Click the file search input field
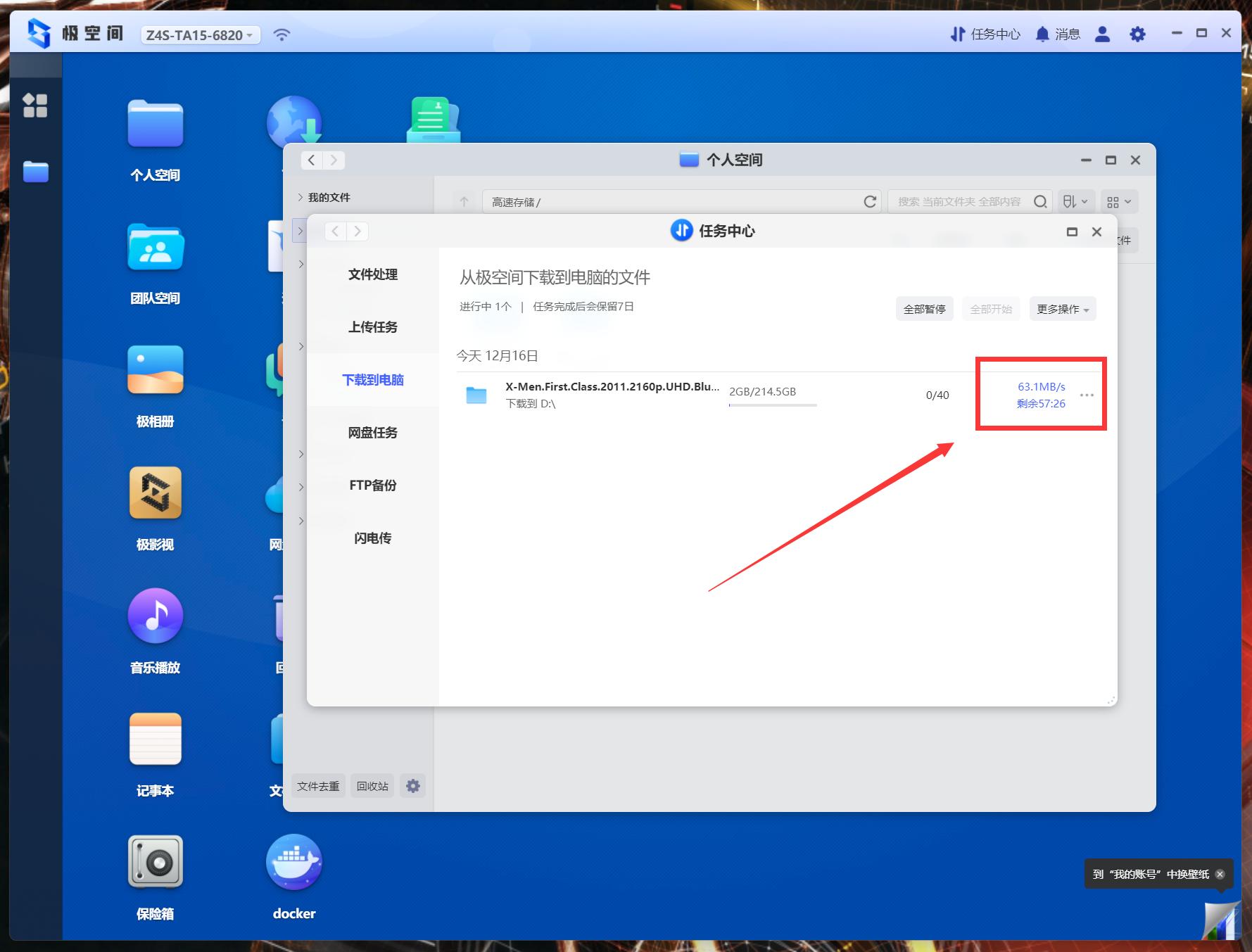This screenshot has height=952, width=1252. tap(964, 201)
